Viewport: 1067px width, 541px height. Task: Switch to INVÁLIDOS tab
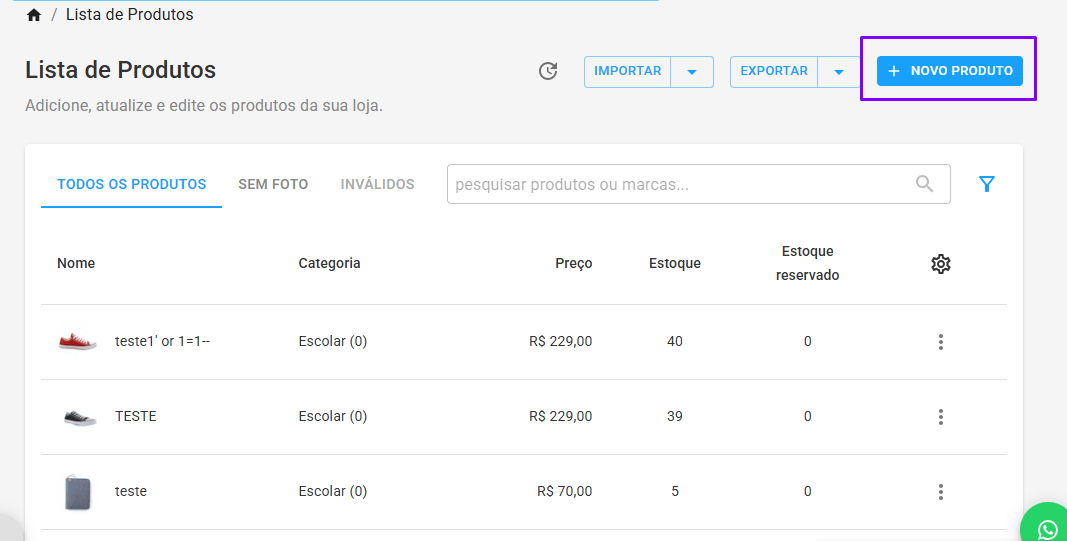(x=377, y=184)
